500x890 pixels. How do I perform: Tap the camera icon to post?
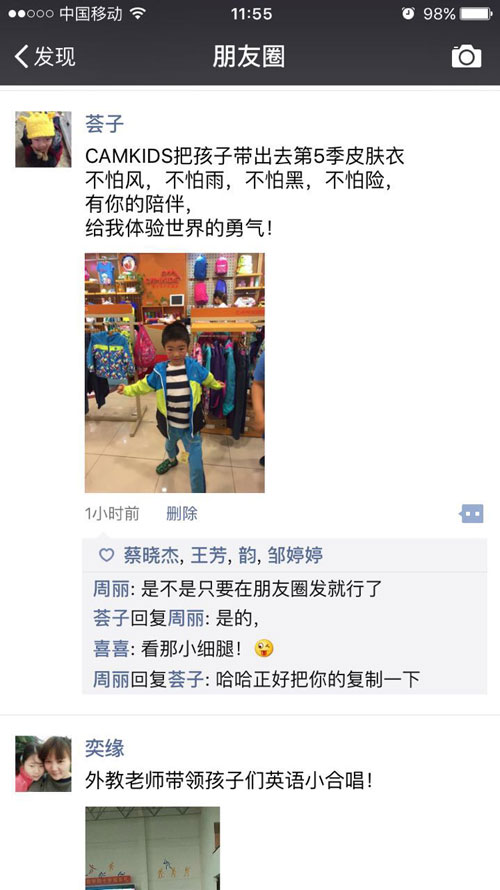[467, 57]
